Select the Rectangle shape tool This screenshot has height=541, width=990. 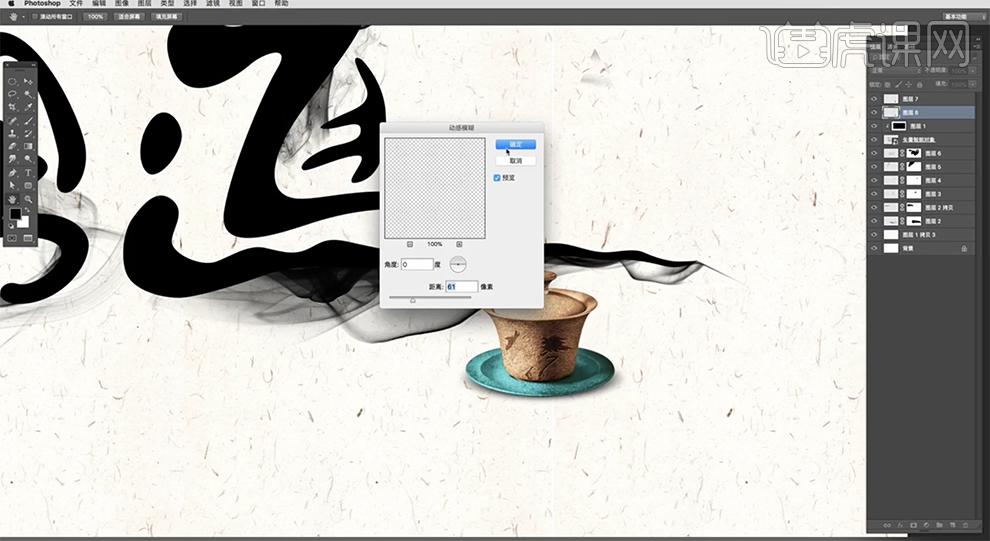pyautogui.click(x=28, y=186)
